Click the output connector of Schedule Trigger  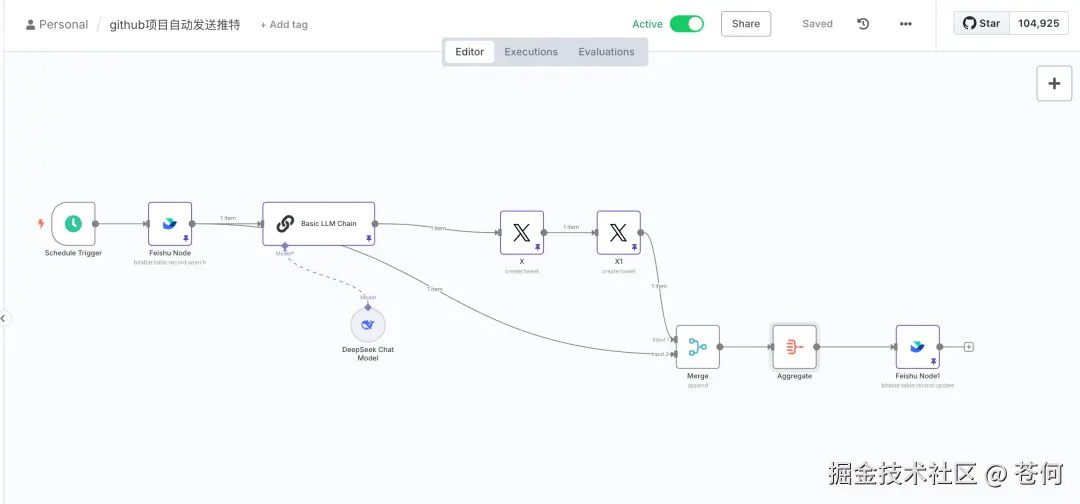(95, 224)
